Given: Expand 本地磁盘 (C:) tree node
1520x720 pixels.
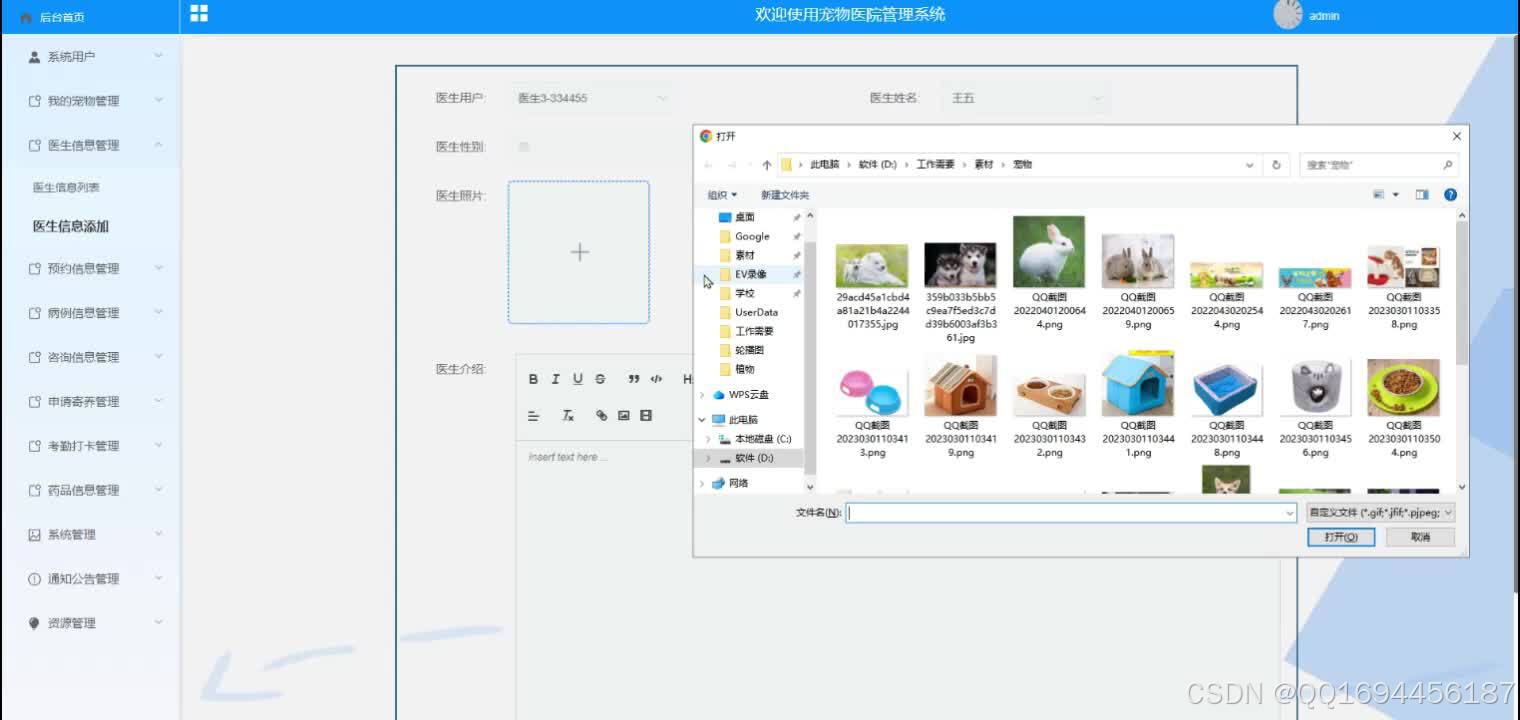Looking at the screenshot, I should [708, 439].
